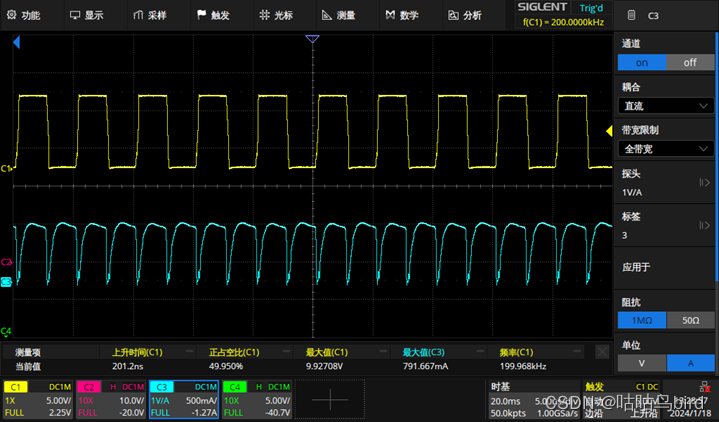This screenshot has height=422, width=719.
Task: Select the pink C2 channel label
Action: [88, 387]
